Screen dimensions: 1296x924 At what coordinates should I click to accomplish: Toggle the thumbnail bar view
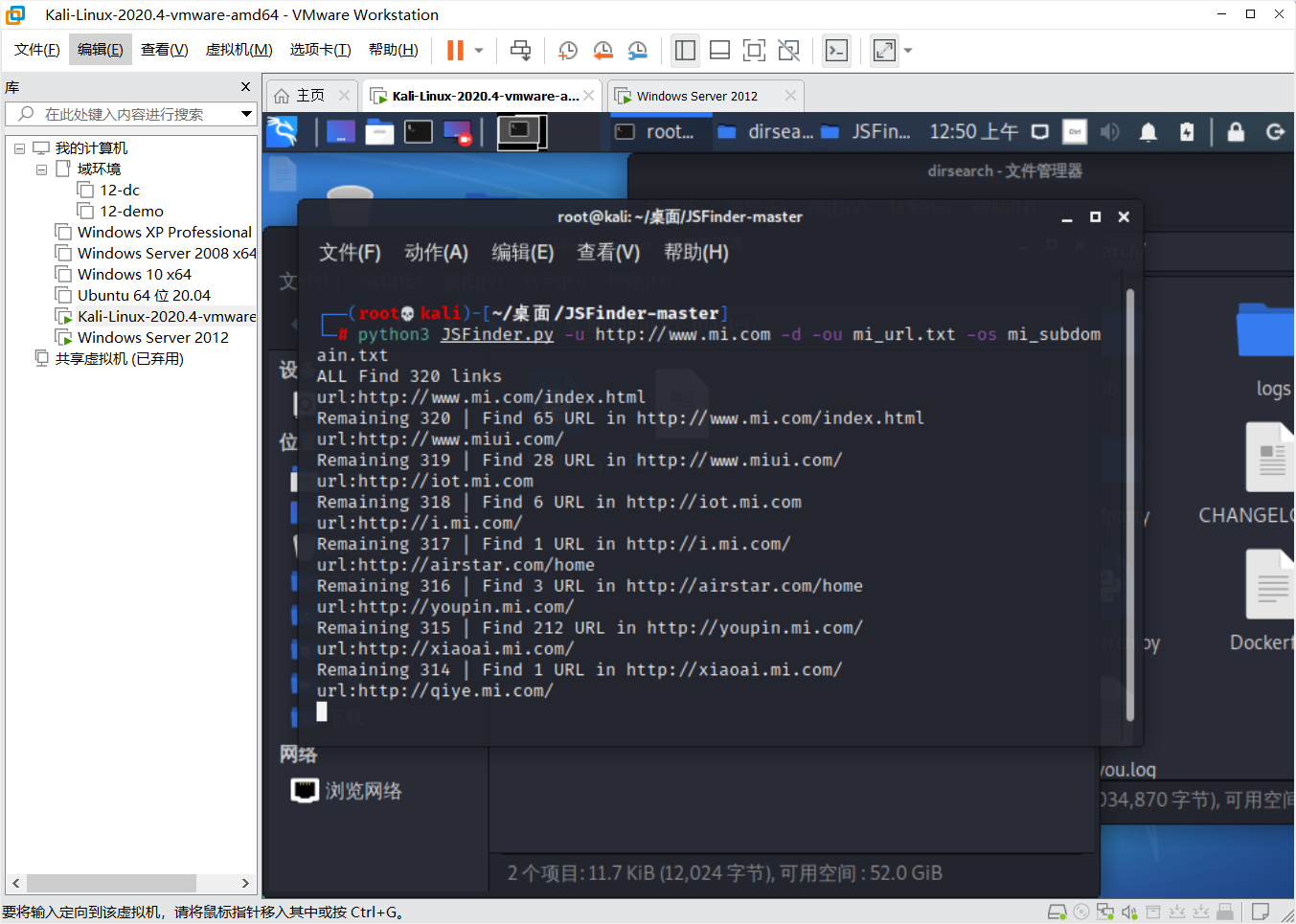coord(719,50)
